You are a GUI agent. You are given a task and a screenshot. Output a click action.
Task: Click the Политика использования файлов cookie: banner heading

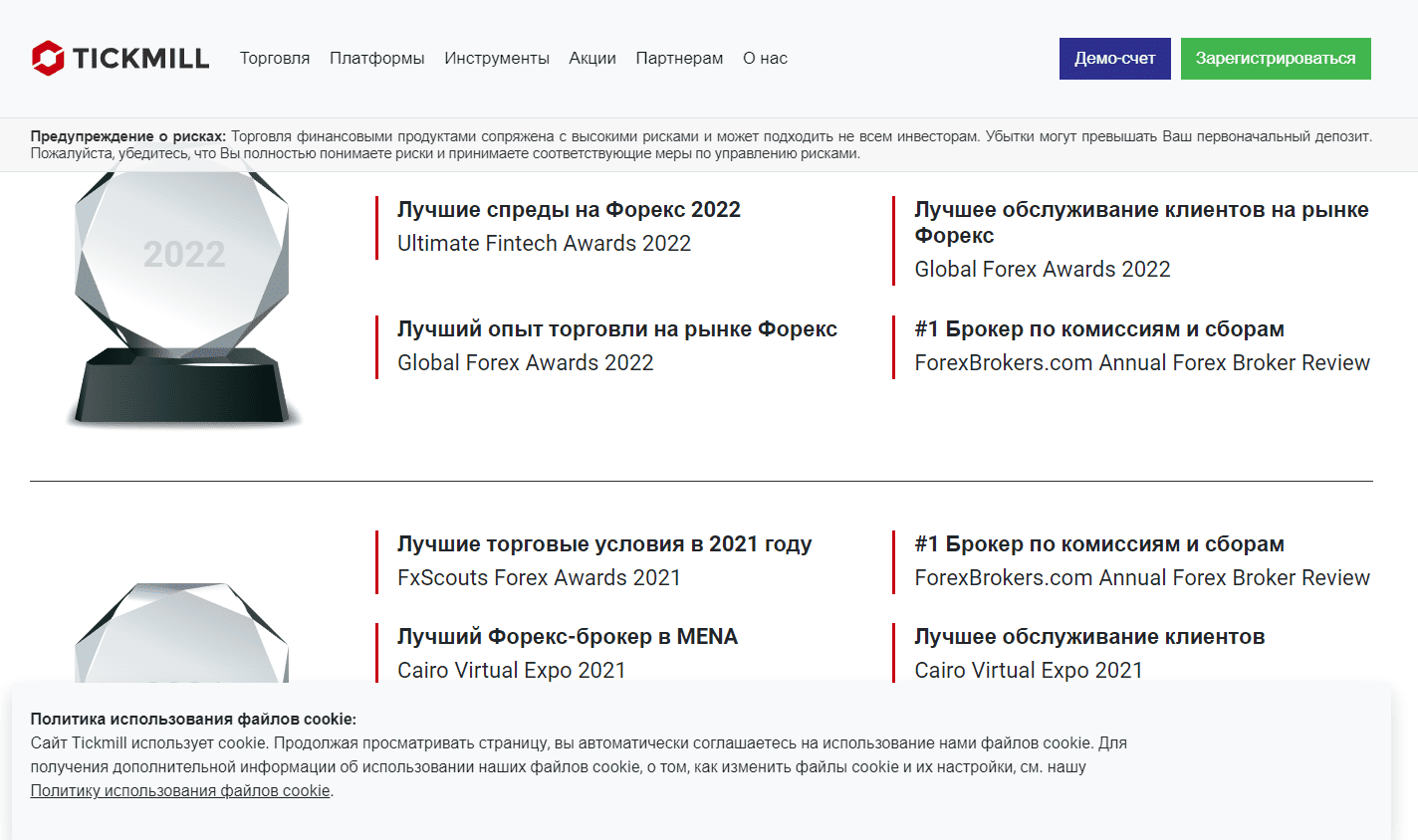(193, 719)
